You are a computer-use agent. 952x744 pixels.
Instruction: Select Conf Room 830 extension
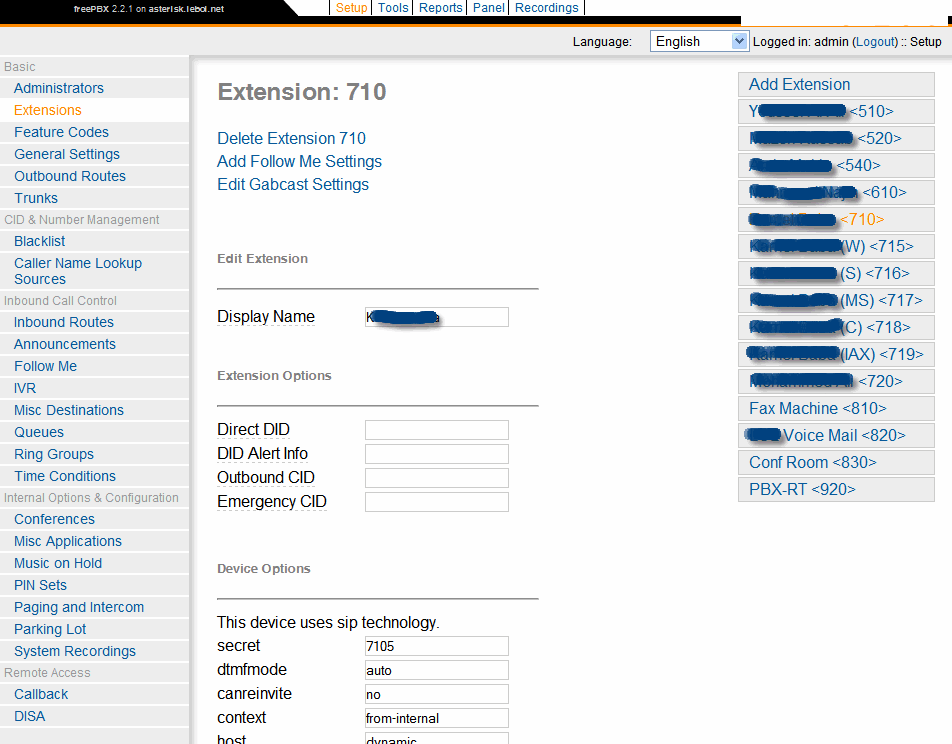pos(836,462)
